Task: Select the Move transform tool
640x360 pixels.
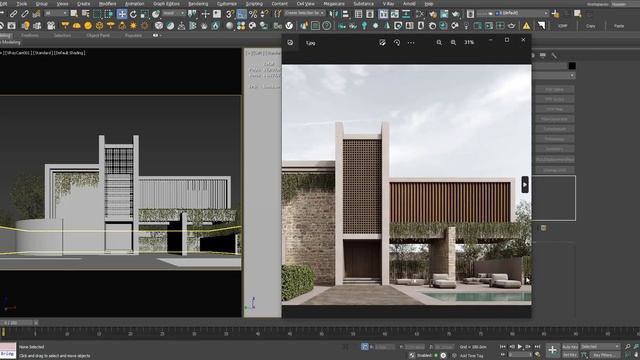Action: pos(122,14)
